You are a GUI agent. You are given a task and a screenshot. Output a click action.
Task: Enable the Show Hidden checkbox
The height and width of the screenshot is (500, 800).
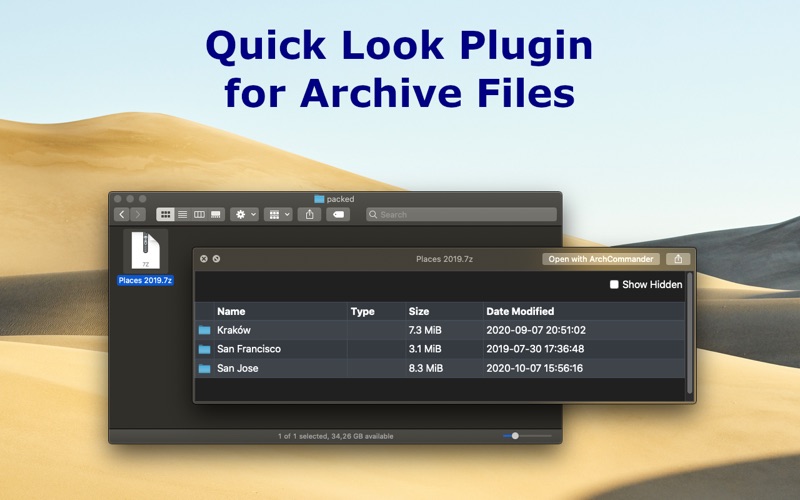tap(614, 284)
